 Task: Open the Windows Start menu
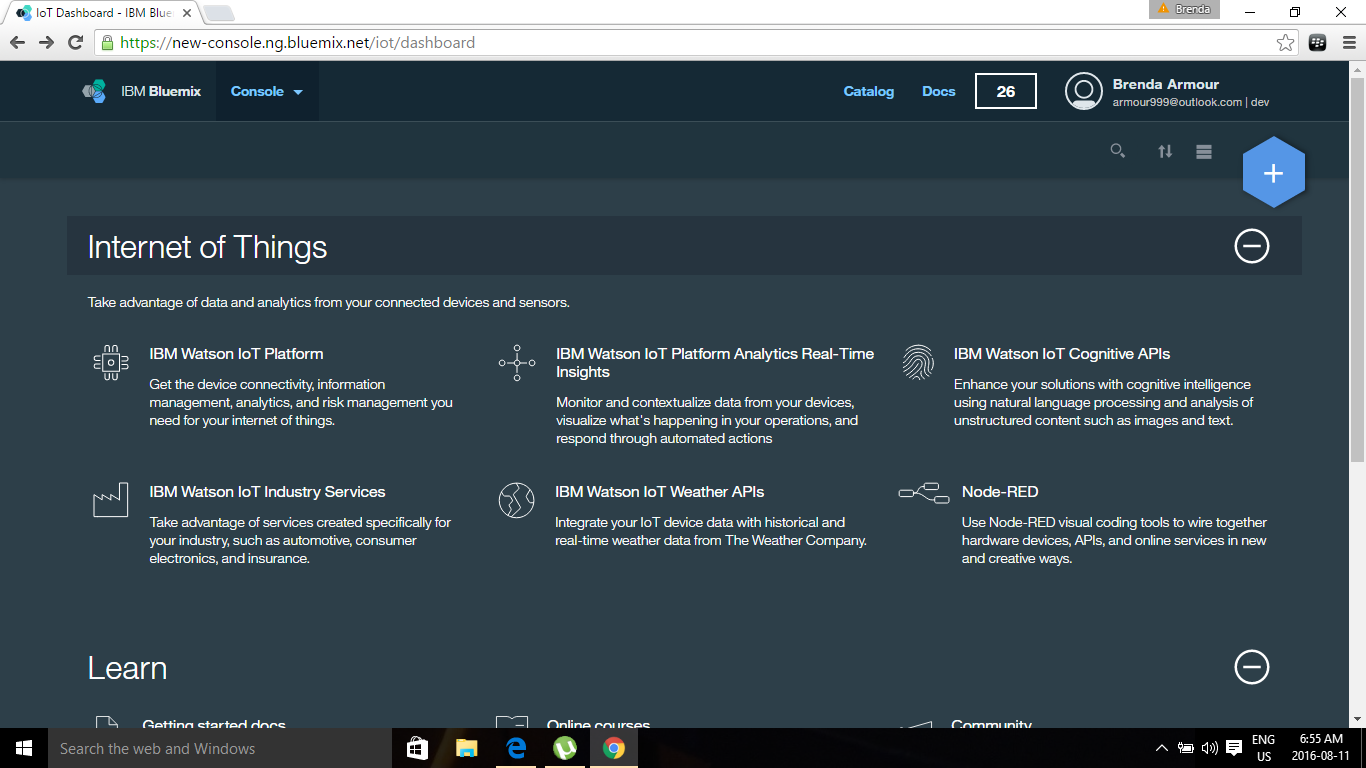24,748
